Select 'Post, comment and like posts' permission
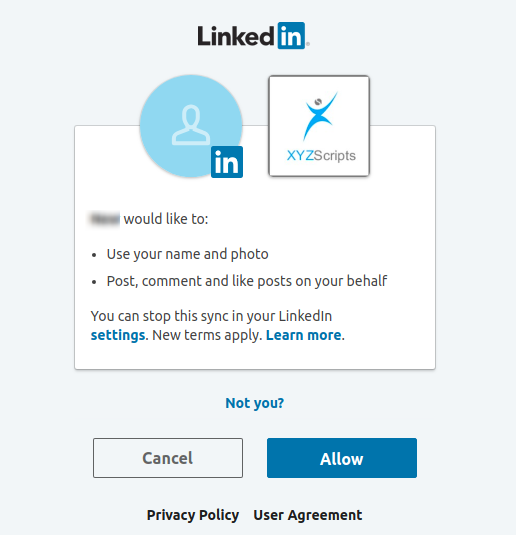The image size is (516, 535). pyautogui.click(x=247, y=281)
